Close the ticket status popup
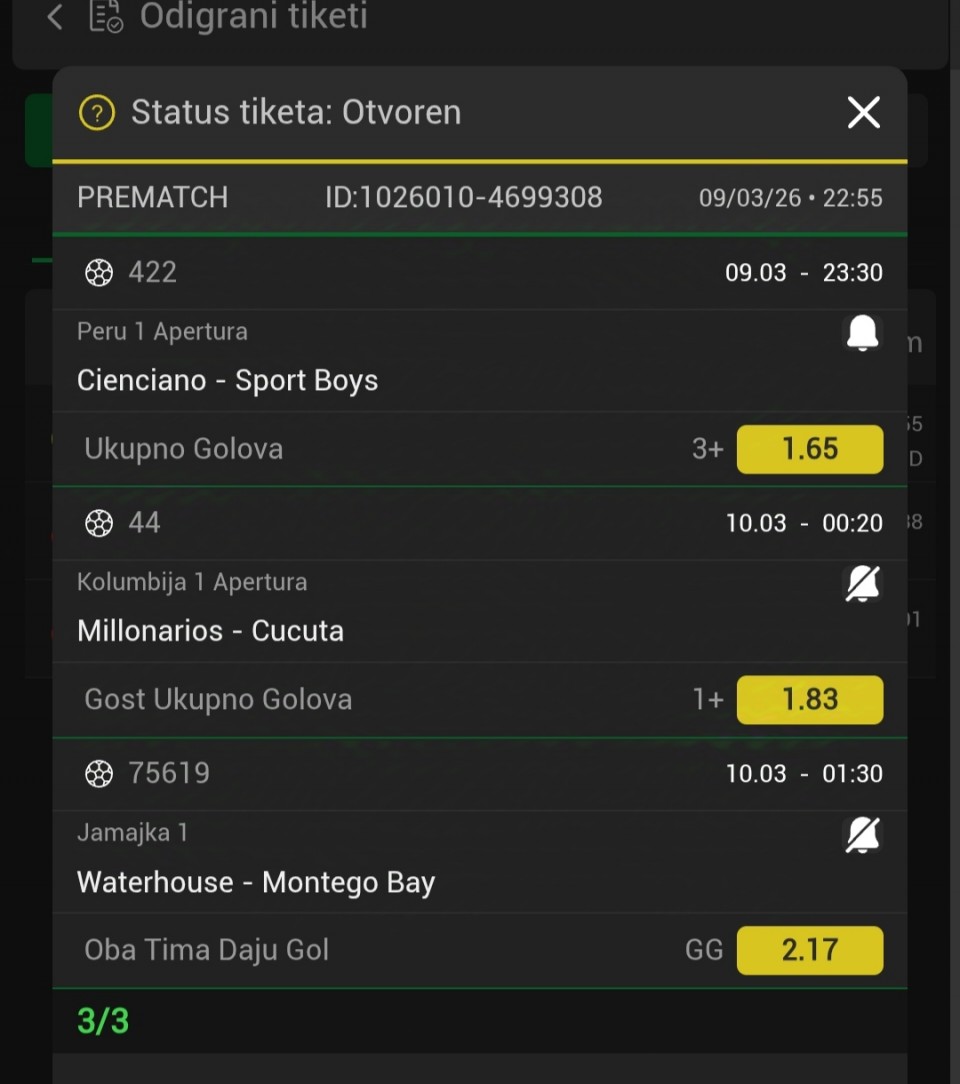The width and height of the screenshot is (960, 1084). [863, 112]
